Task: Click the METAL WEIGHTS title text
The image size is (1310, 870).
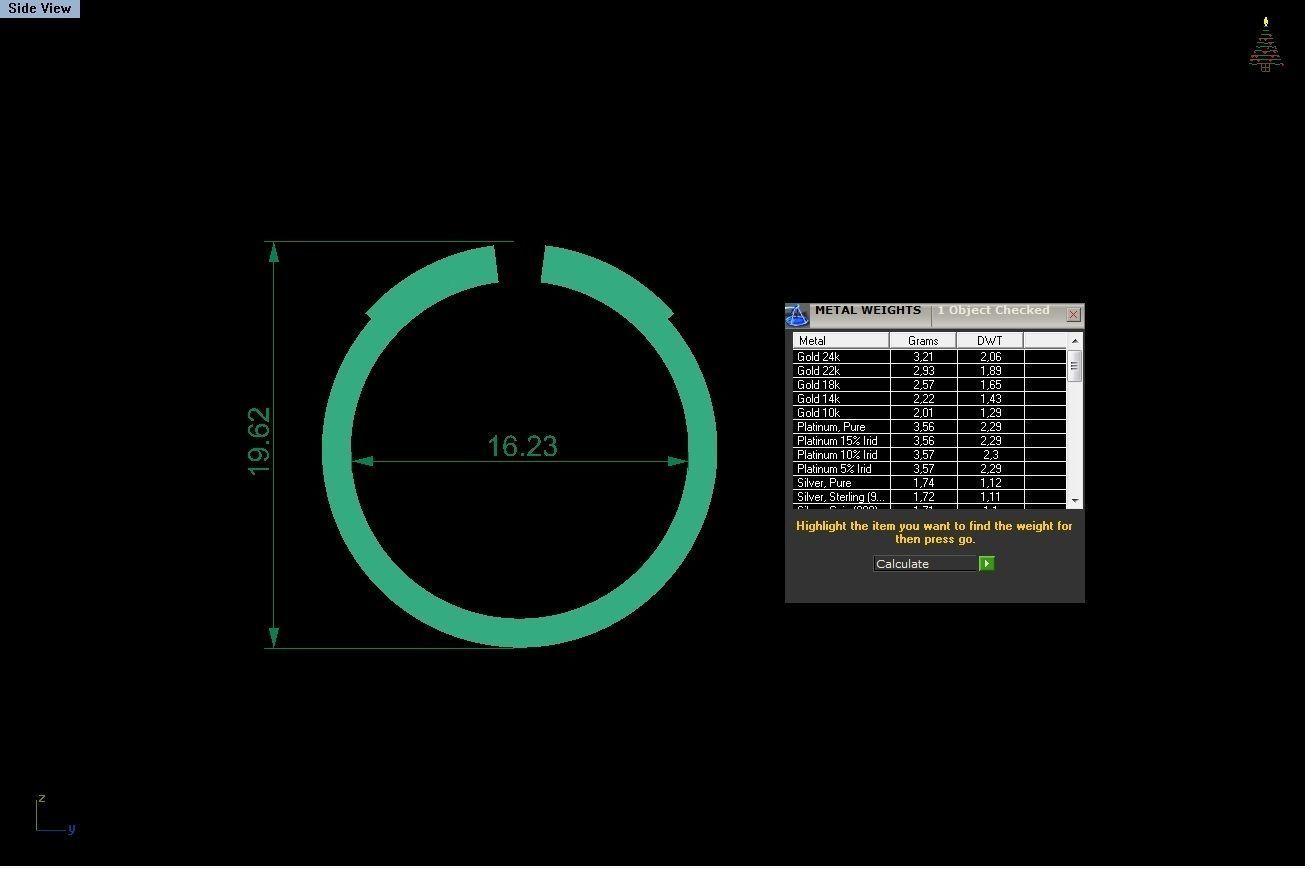Action: point(867,310)
